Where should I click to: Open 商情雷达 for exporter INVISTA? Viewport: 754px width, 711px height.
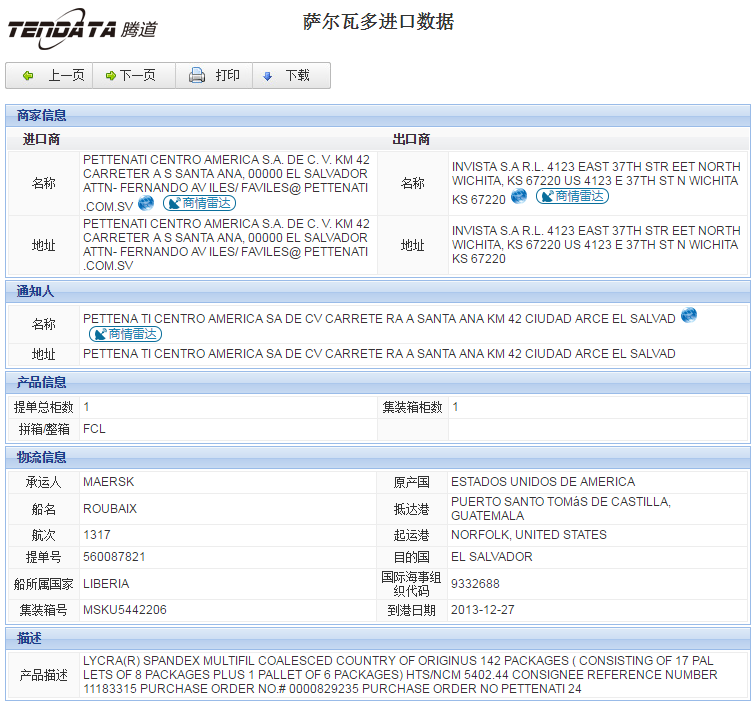click(572, 197)
